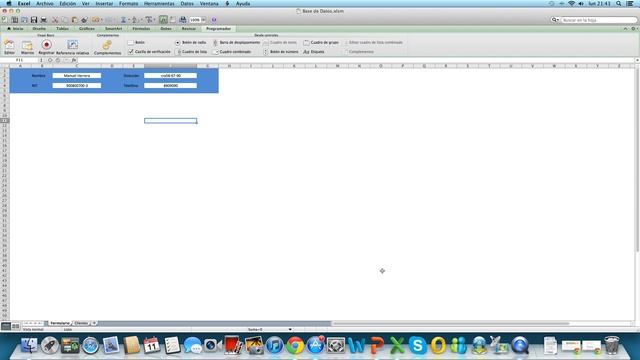
Task: Switch to the Inicio ribbon tab
Action: (16, 29)
